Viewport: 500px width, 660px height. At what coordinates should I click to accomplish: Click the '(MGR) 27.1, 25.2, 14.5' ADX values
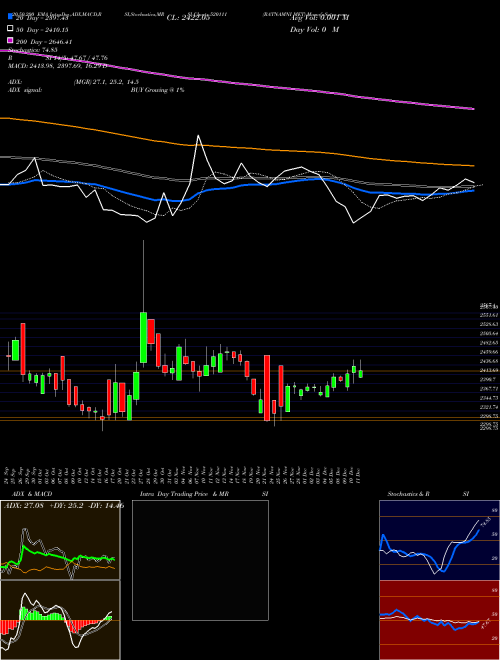click(106, 82)
